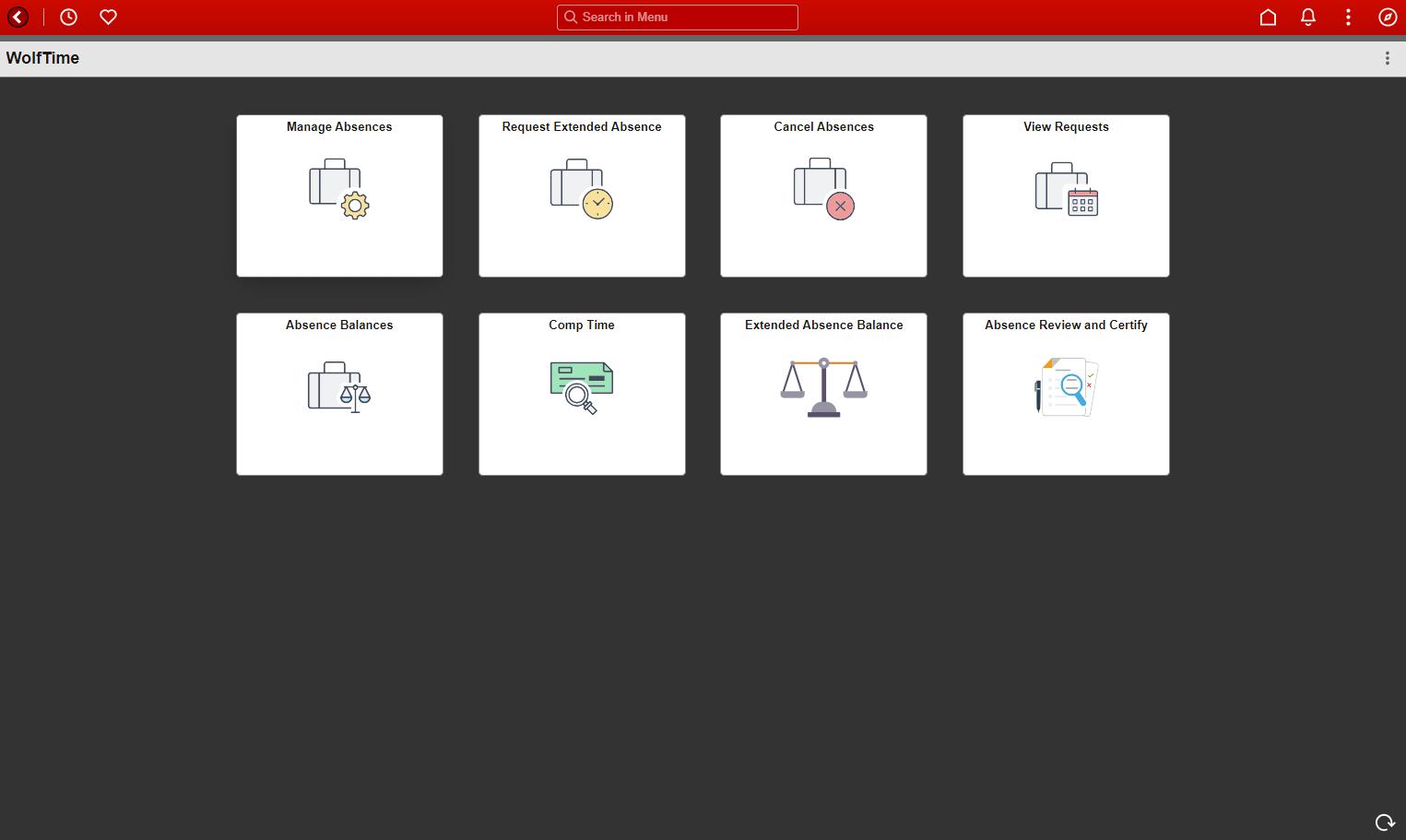
Task: Click the Request Extended Absence clock icon
Action: pos(582,189)
